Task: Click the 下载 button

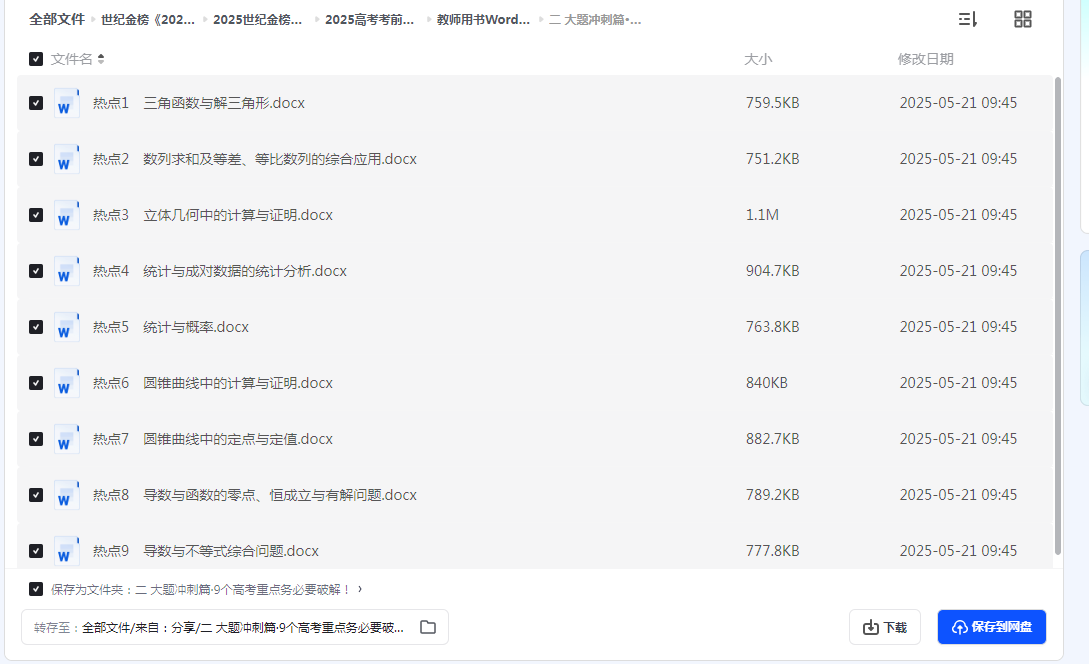Action: click(884, 627)
